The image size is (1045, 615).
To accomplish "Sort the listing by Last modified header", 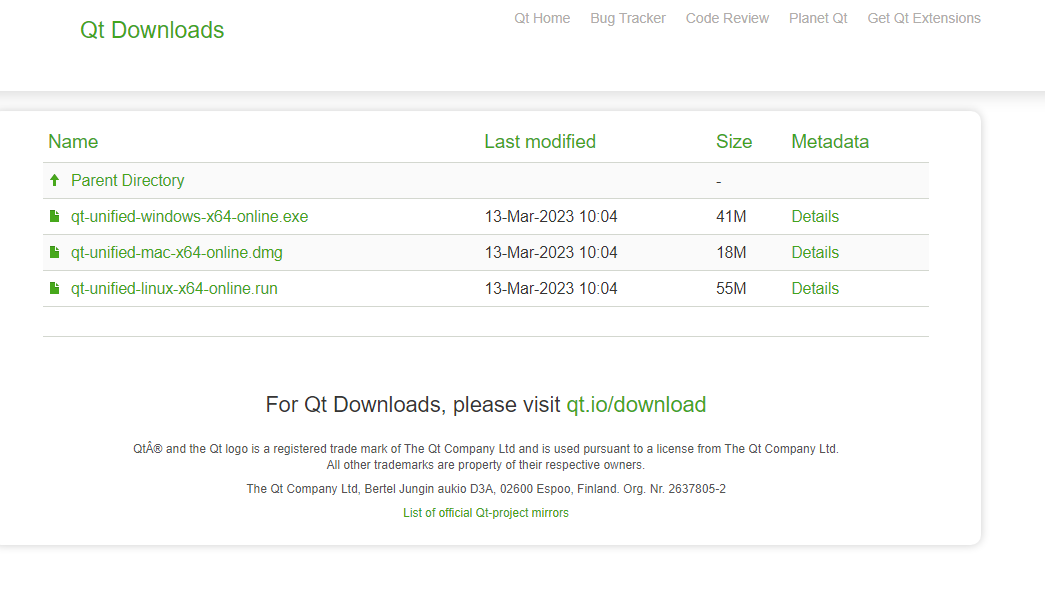I will [x=540, y=141].
